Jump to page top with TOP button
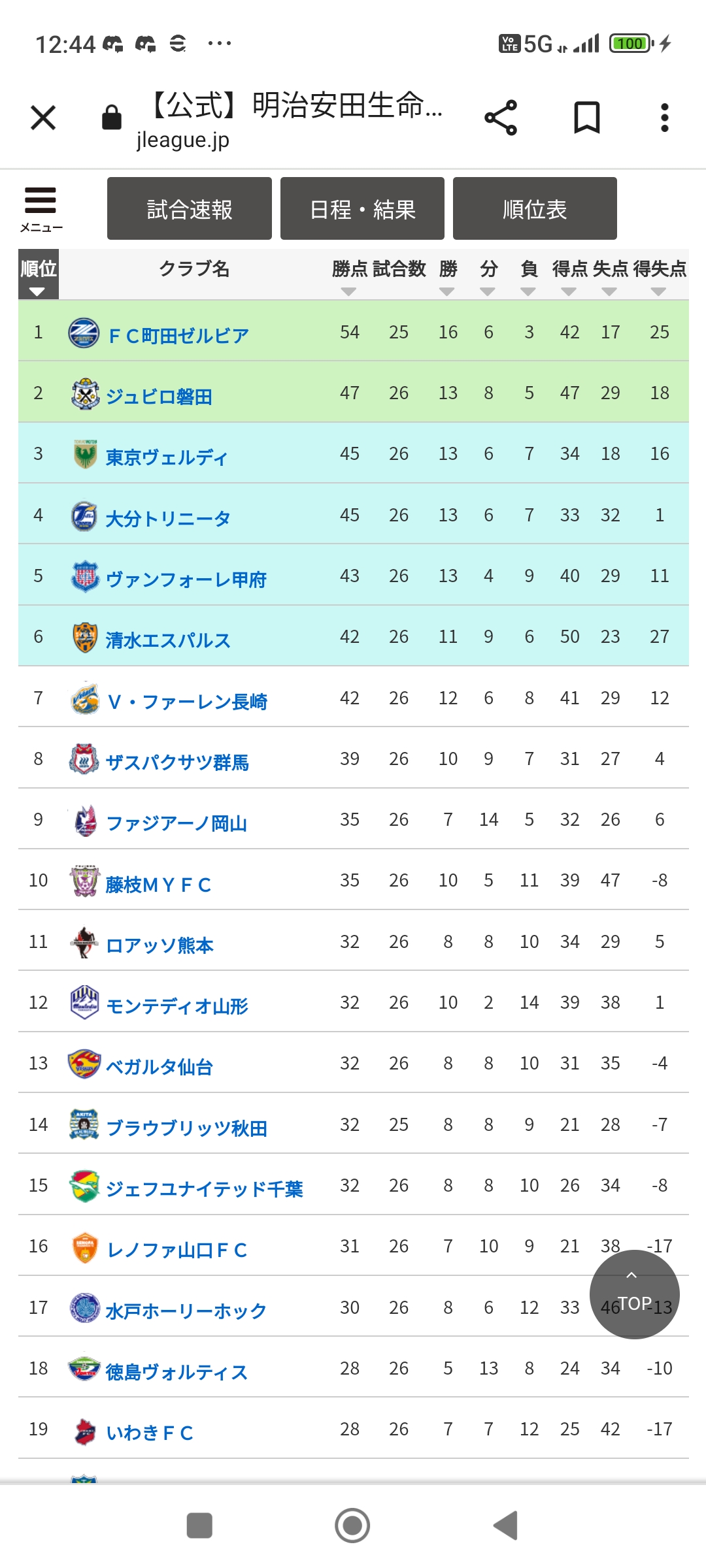Viewport: 706px width, 1568px height. (x=635, y=1294)
